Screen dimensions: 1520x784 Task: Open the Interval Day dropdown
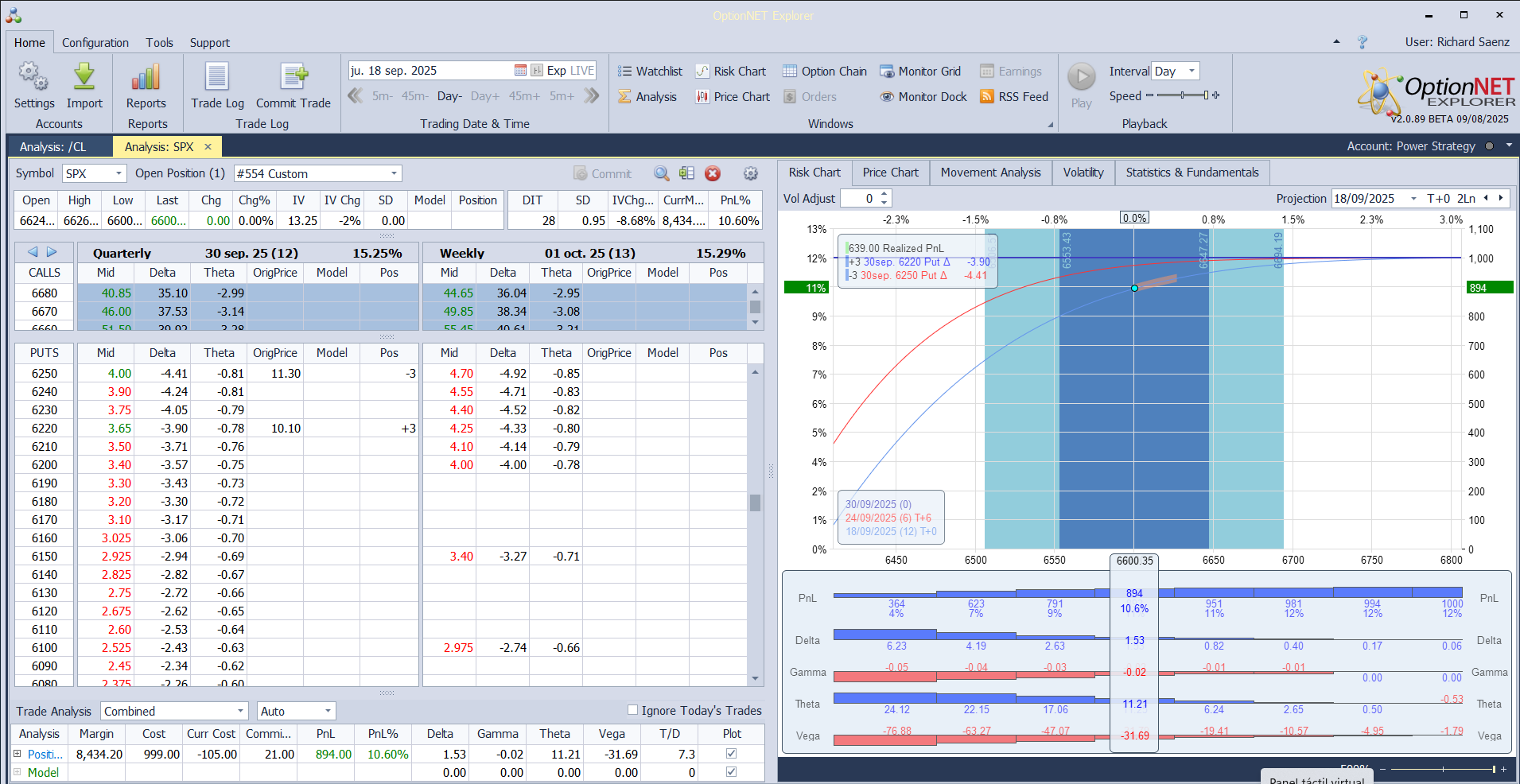[x=1192, y=71]
